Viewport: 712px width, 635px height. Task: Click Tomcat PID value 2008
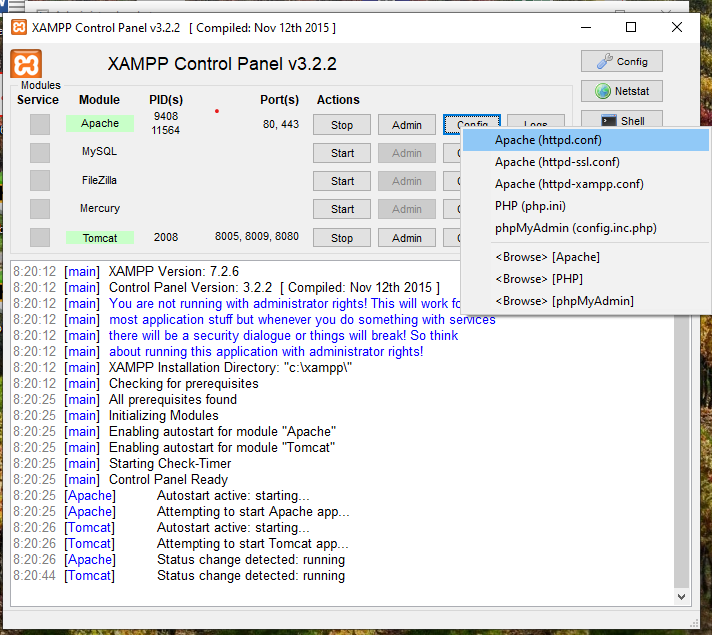(166, 237)
